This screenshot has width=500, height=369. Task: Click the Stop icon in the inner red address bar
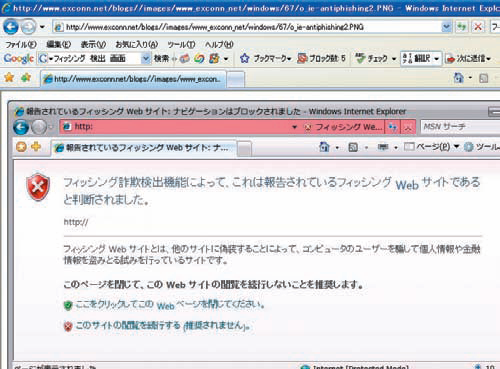click(x=408, y=127)
